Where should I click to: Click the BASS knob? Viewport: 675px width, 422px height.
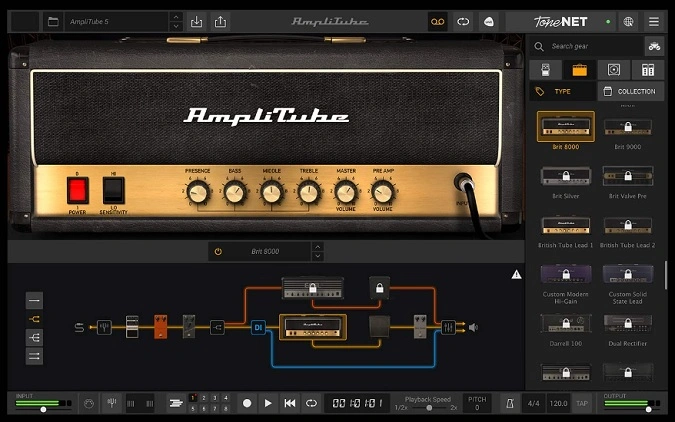coord(235,192)
